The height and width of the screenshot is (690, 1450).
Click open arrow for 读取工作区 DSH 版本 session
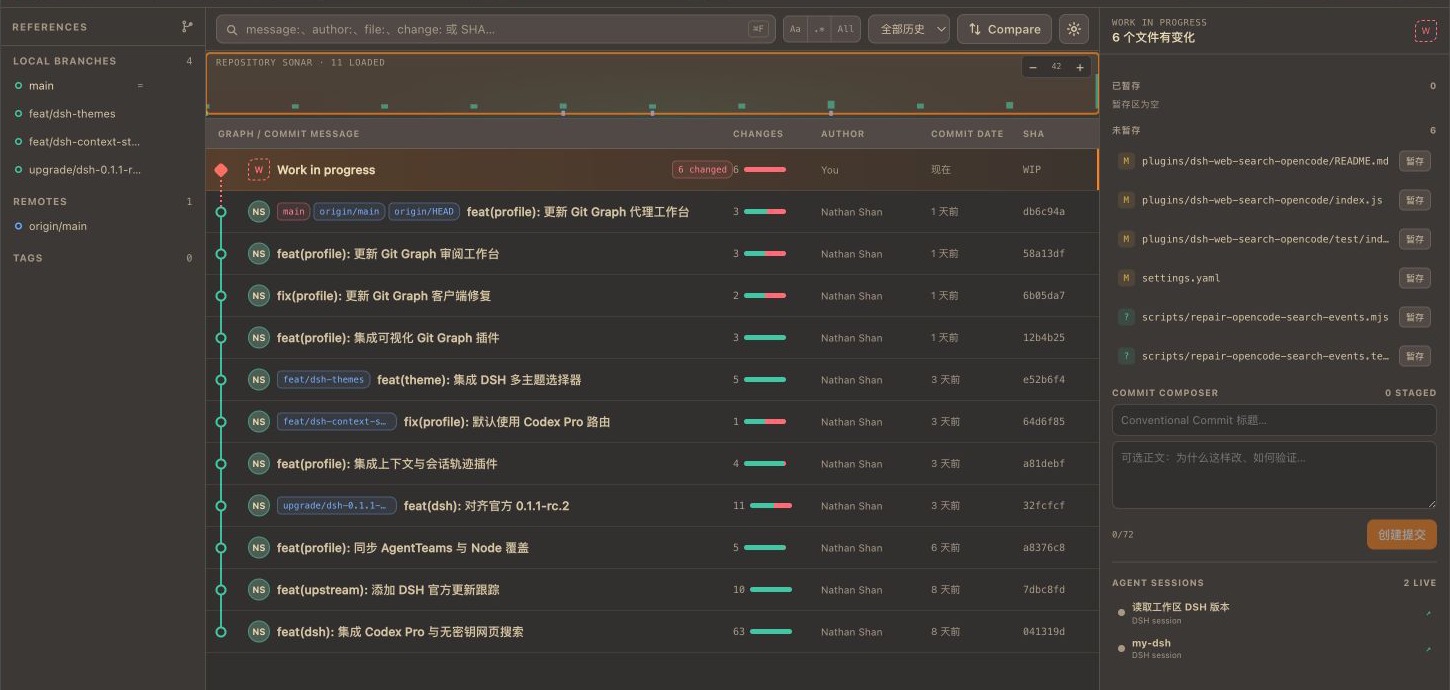1428,613
